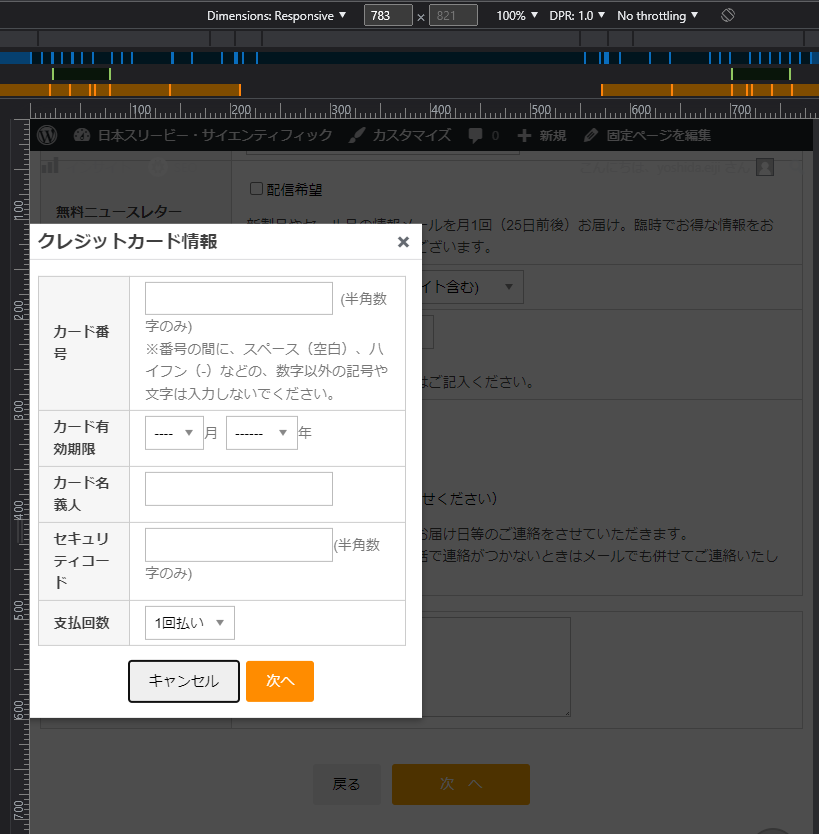Click the WordPress logo in admin bar

47,135
